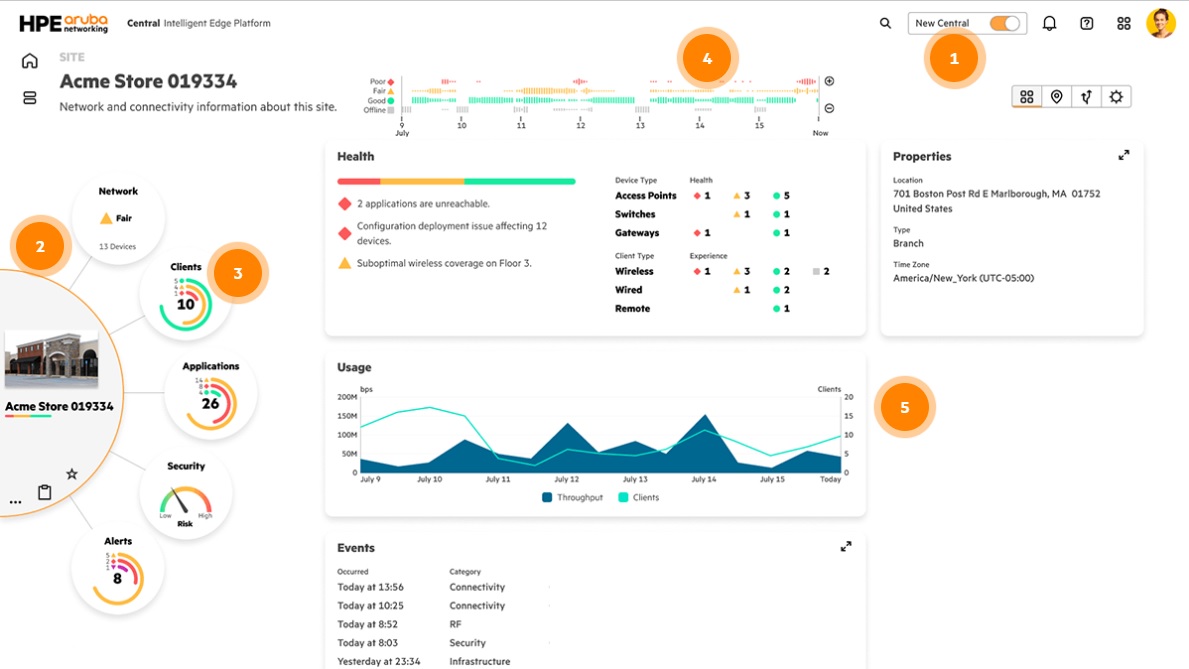Toggle the New Central switch off

pyautogui.click(x=1004, y=23)
